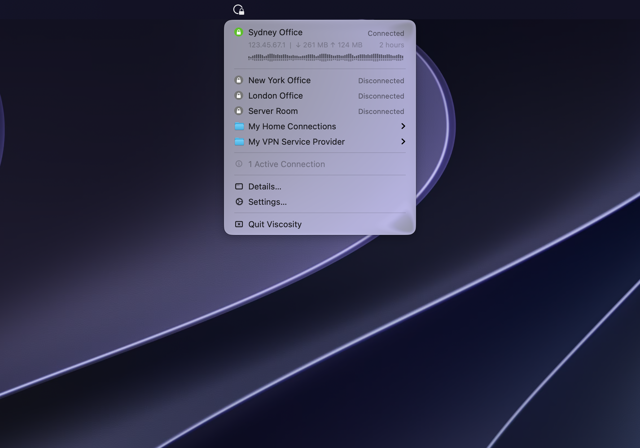Click the grey lock icon beside Server Room
Viewport: 640px width, 448px height.
tap(239, 111)
